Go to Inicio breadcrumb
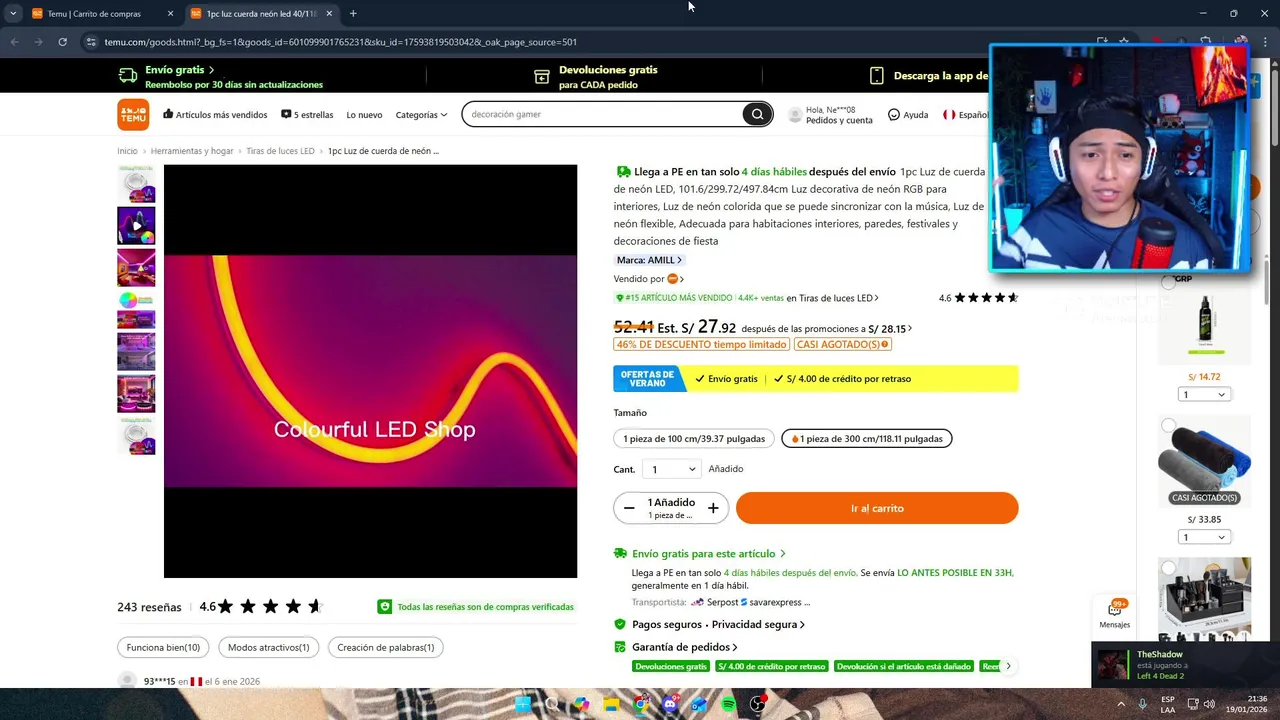The height and width of the screenshot is (720, 1280). click(x=127, y=151)
